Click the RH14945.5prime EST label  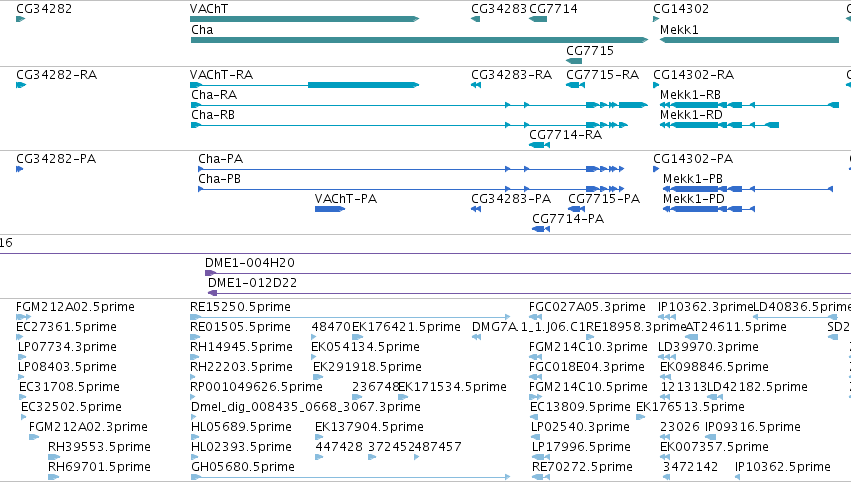click(x=242, y=347)
